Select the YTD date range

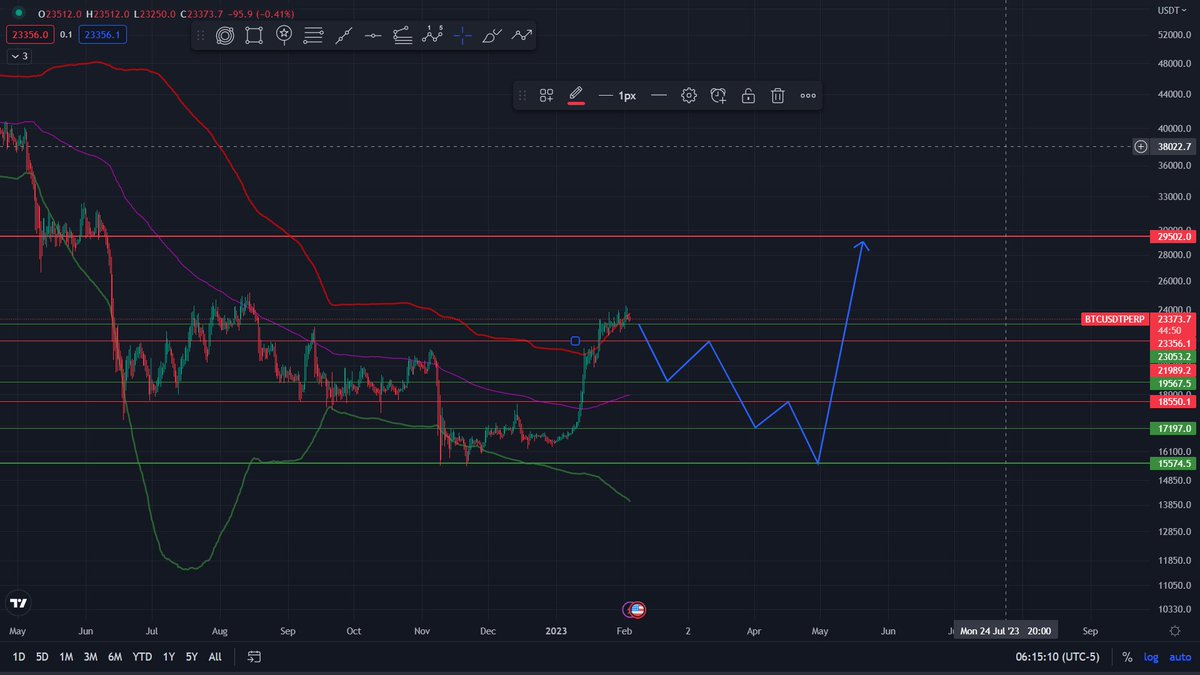pyautogui.click(x=142, y=657)
